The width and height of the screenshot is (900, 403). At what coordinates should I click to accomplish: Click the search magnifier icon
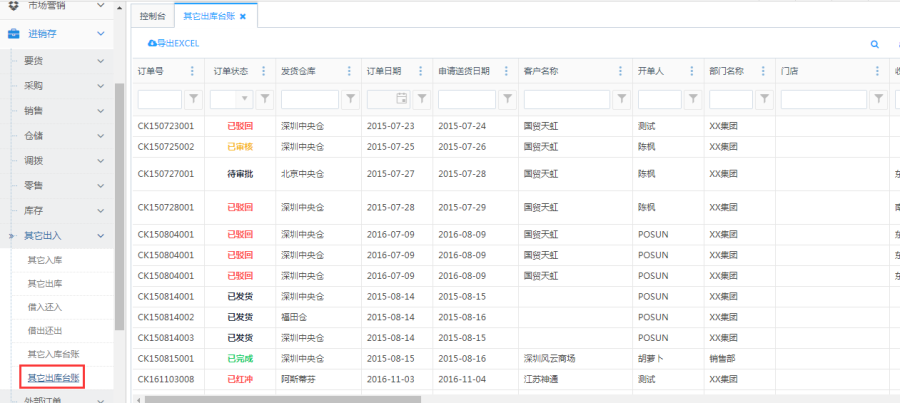[874, 44]
